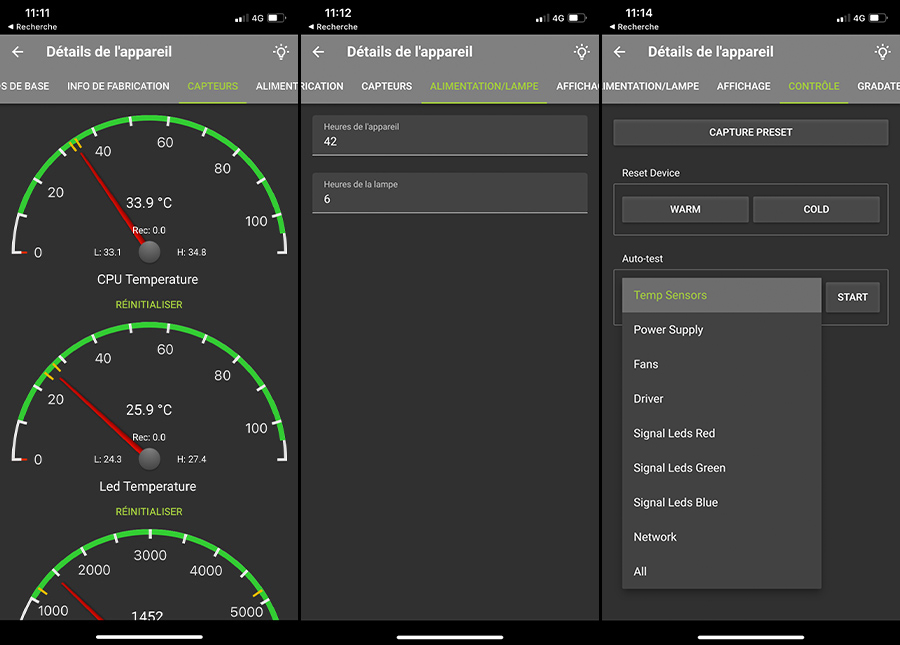The width and height of the screenshot is (900, 645).
Task: Choose Power Supply auto-test option
Action: pos(721,330)
